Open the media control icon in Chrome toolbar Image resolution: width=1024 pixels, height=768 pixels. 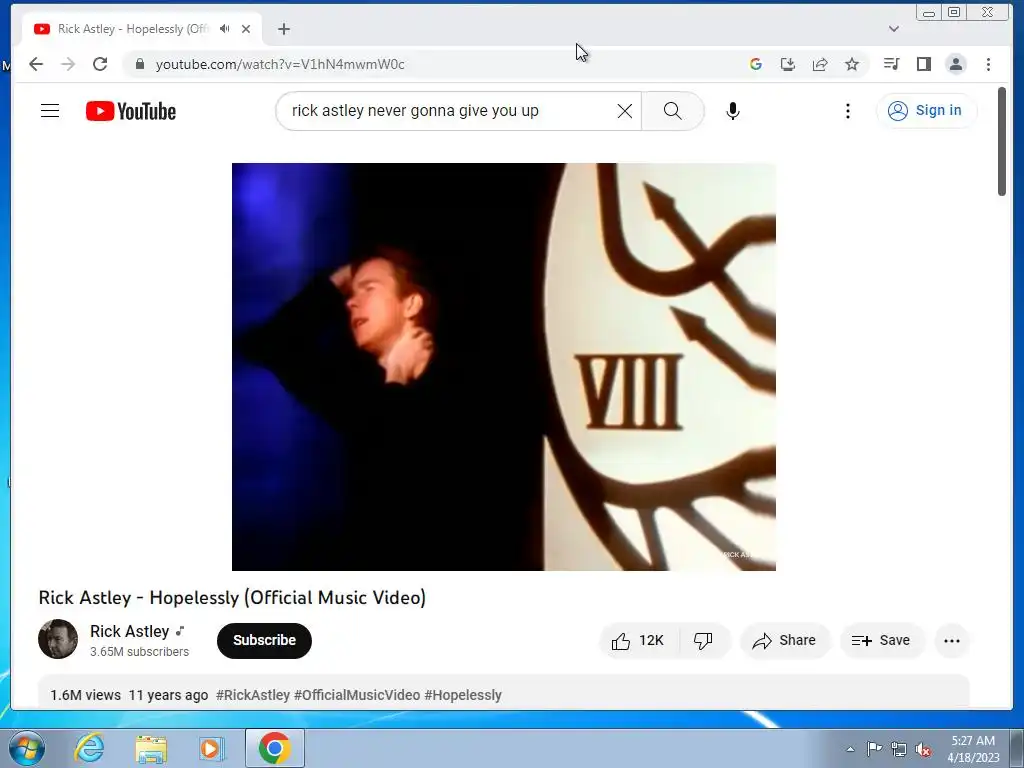coord(891,64)
